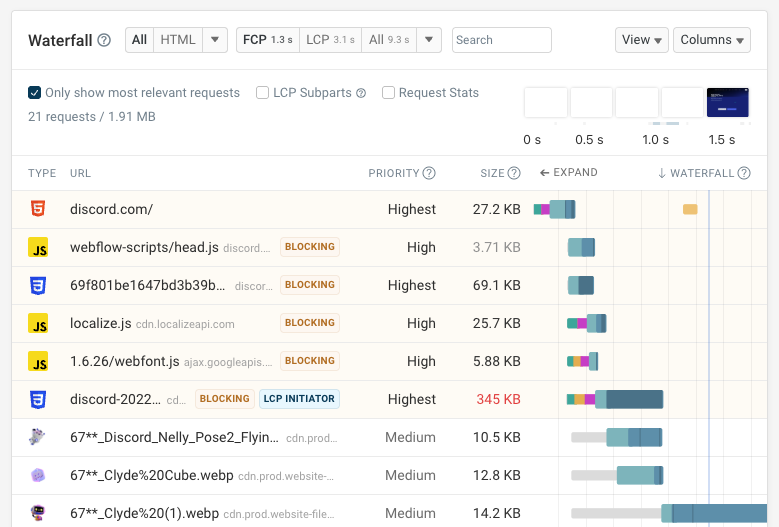Viewport: 779px width, 527px height.
Task: Open the localize.js request row
Action: [x=100, y=323]
